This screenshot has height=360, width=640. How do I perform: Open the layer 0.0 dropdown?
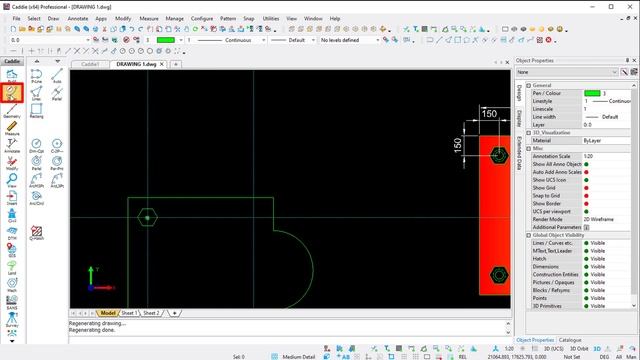coord(88,40)
